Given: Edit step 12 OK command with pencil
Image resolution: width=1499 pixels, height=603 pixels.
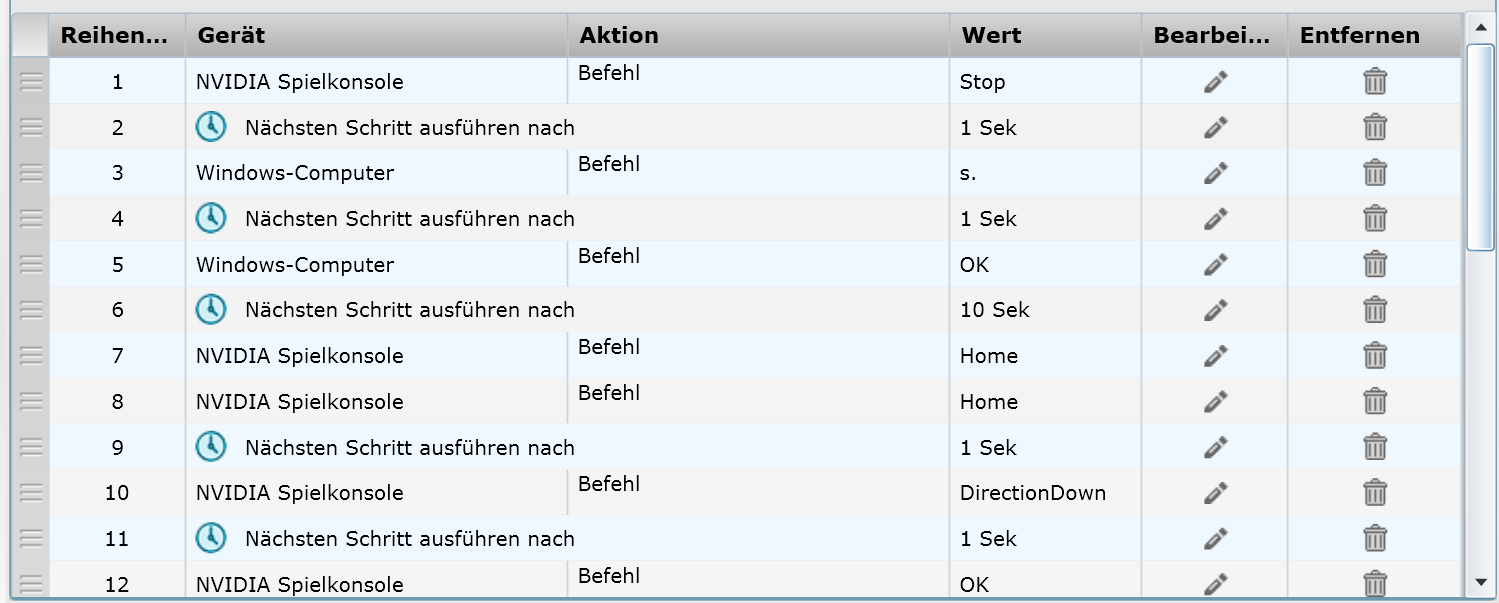Looking at the screenshot, I should pos(1215,583).
